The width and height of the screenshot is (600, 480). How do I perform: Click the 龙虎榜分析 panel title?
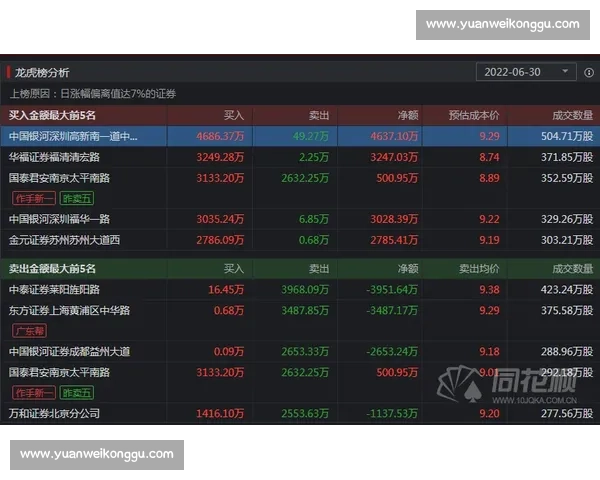coord(42,73)
